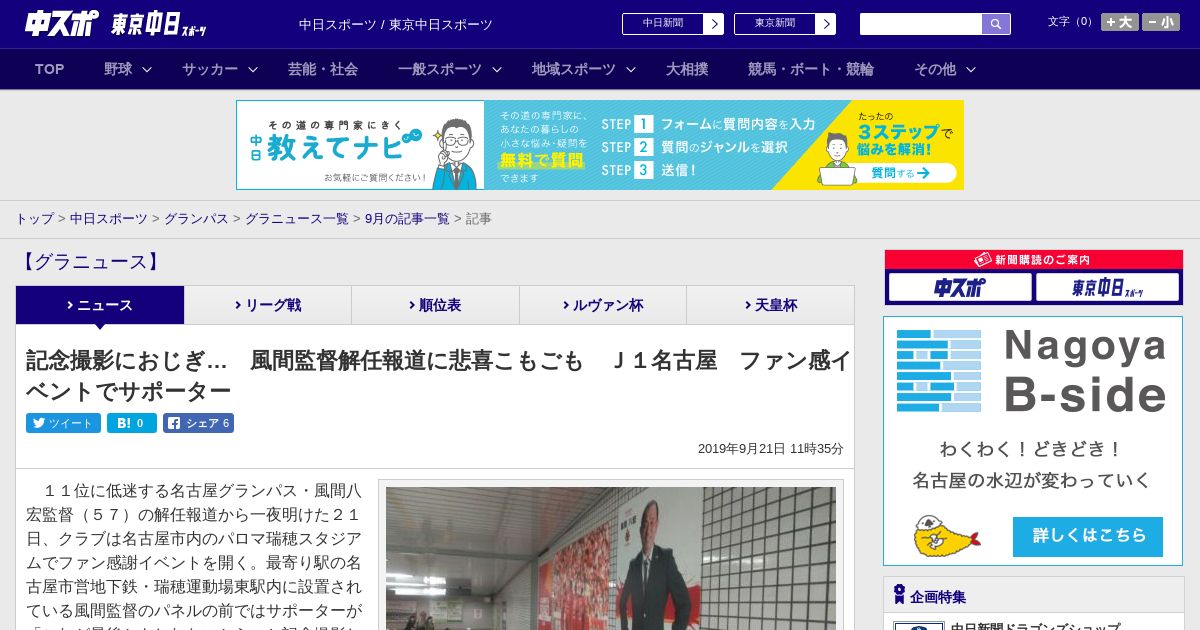Viewport: 1200px width, 630px height.
Task: Click the 教えてナビ banner advertisement
Action: point(600,145)
